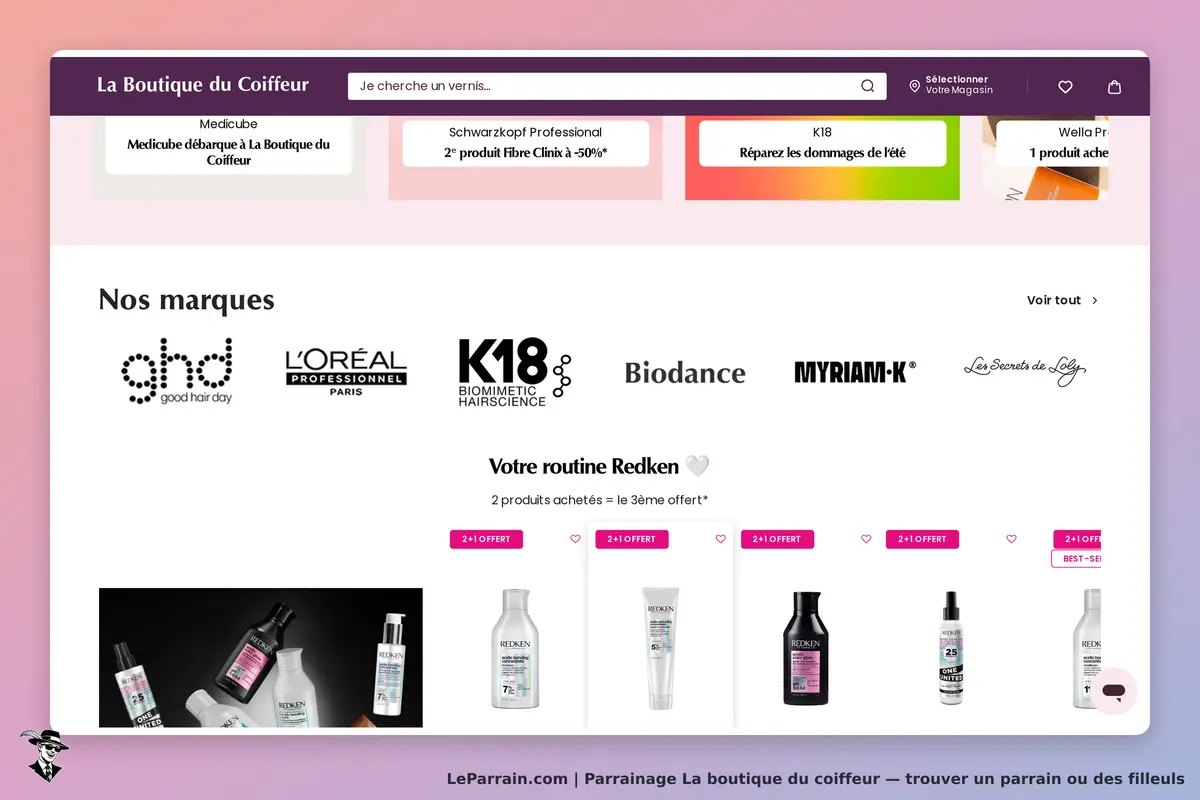
Task: Open the shopping bag cart icon
Action: click(x=1114, y=87)
